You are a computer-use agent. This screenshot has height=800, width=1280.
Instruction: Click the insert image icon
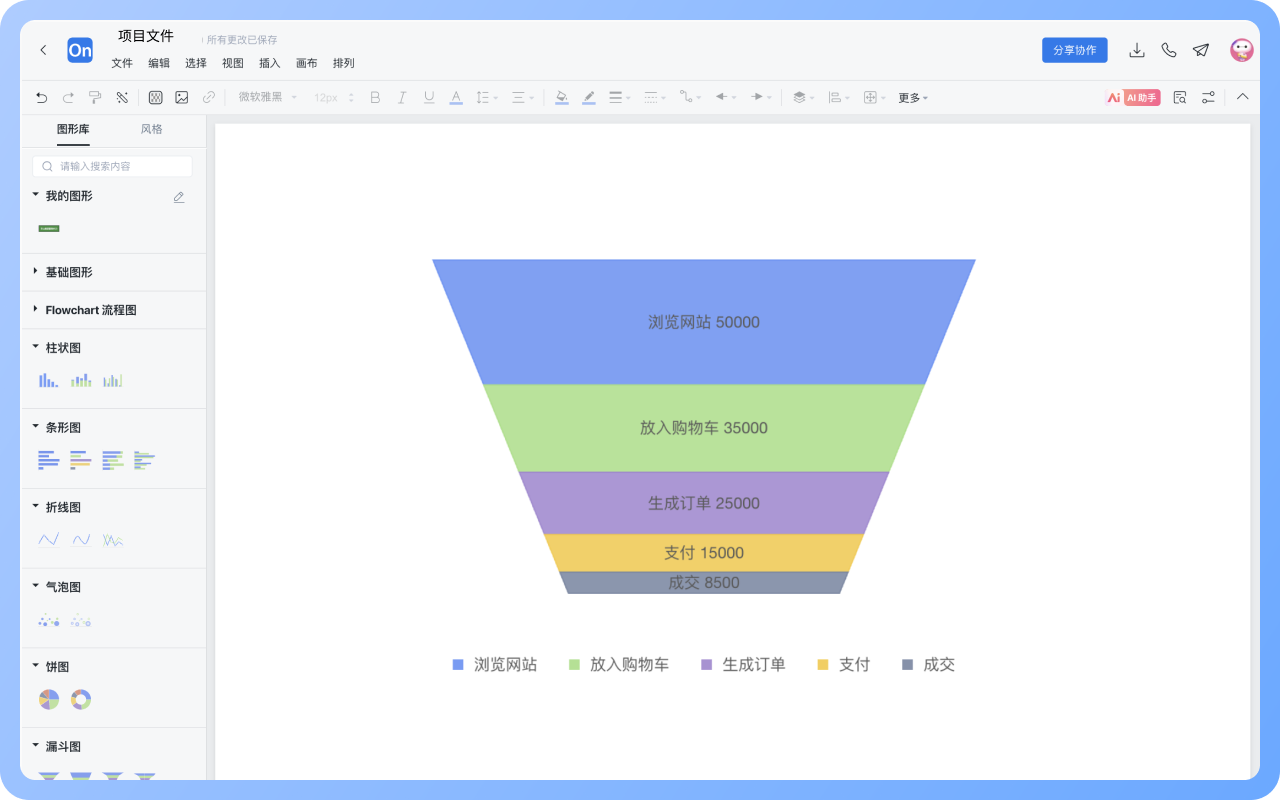coord(182,97)
